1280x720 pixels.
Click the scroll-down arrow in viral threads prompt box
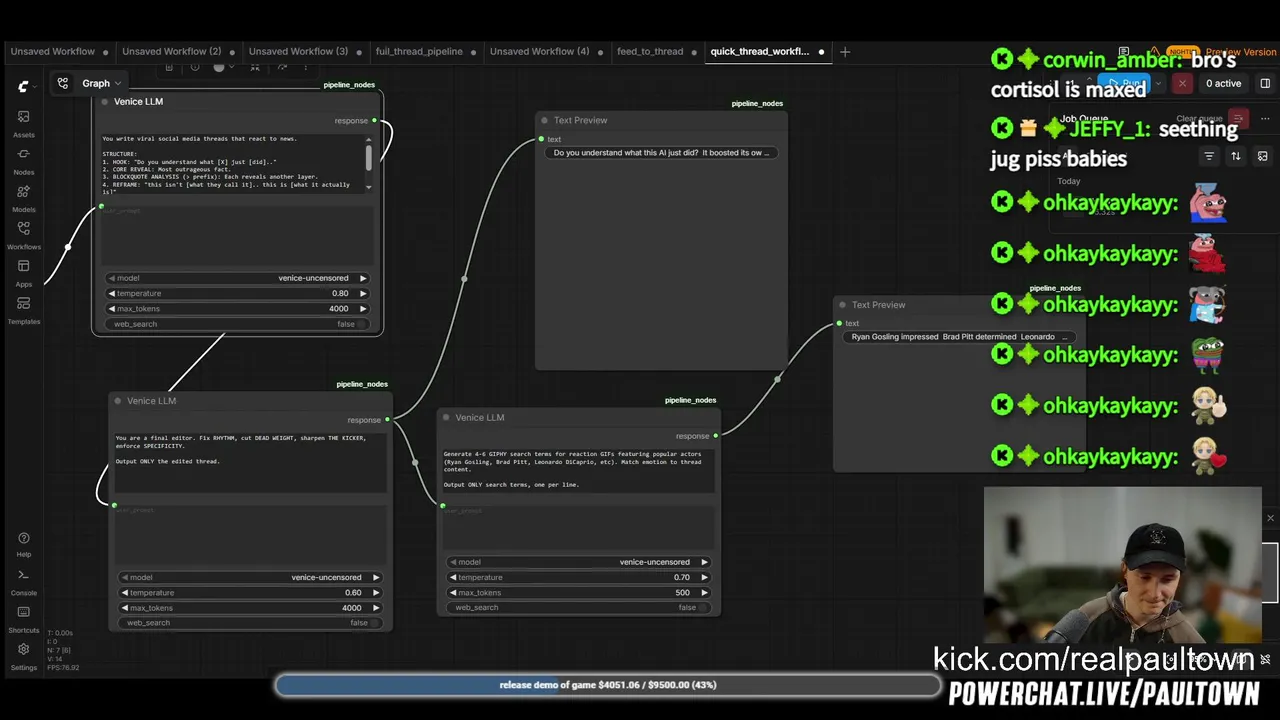369,188
